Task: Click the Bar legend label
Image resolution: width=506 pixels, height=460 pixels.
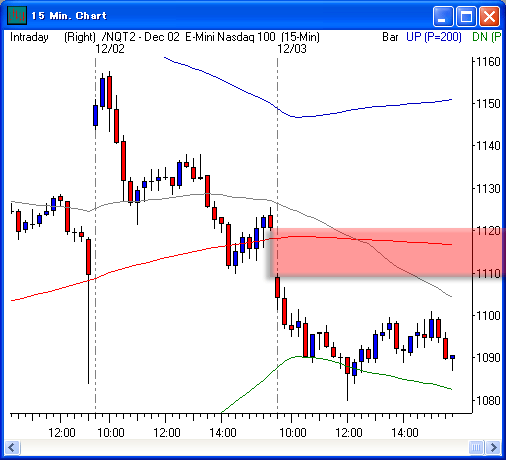Action: point(390,37)
